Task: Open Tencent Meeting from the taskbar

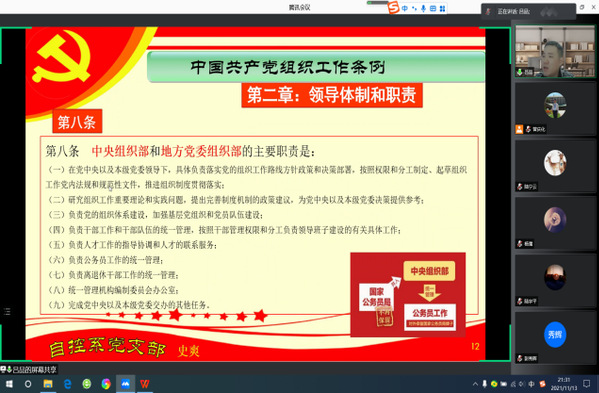Action: point(125,384)
